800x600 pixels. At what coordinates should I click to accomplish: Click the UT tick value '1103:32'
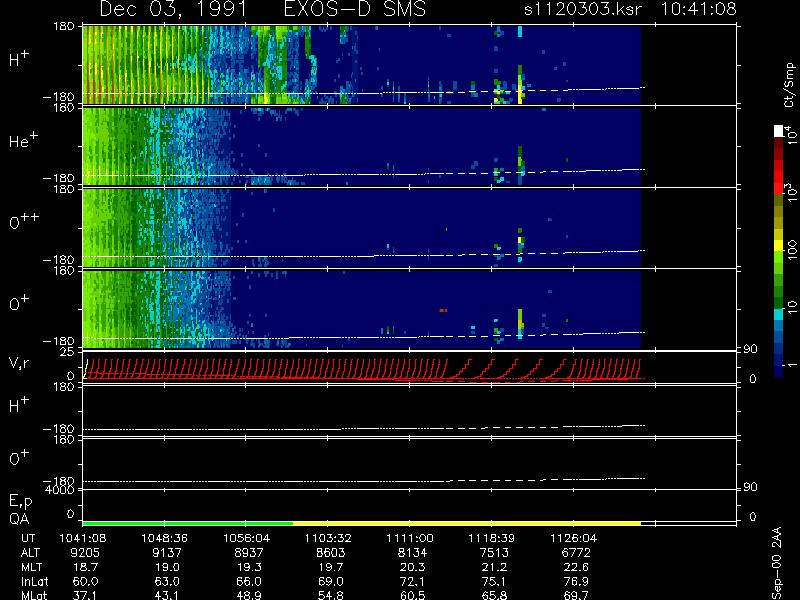tap(328, 538)
